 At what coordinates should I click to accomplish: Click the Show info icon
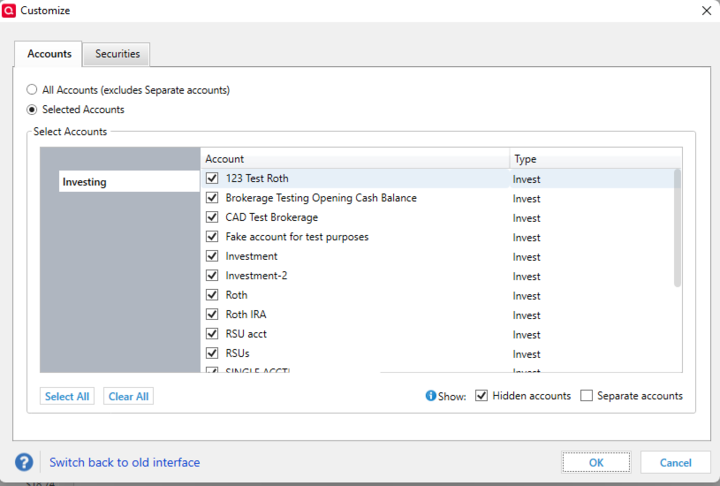tap(431, 396)
